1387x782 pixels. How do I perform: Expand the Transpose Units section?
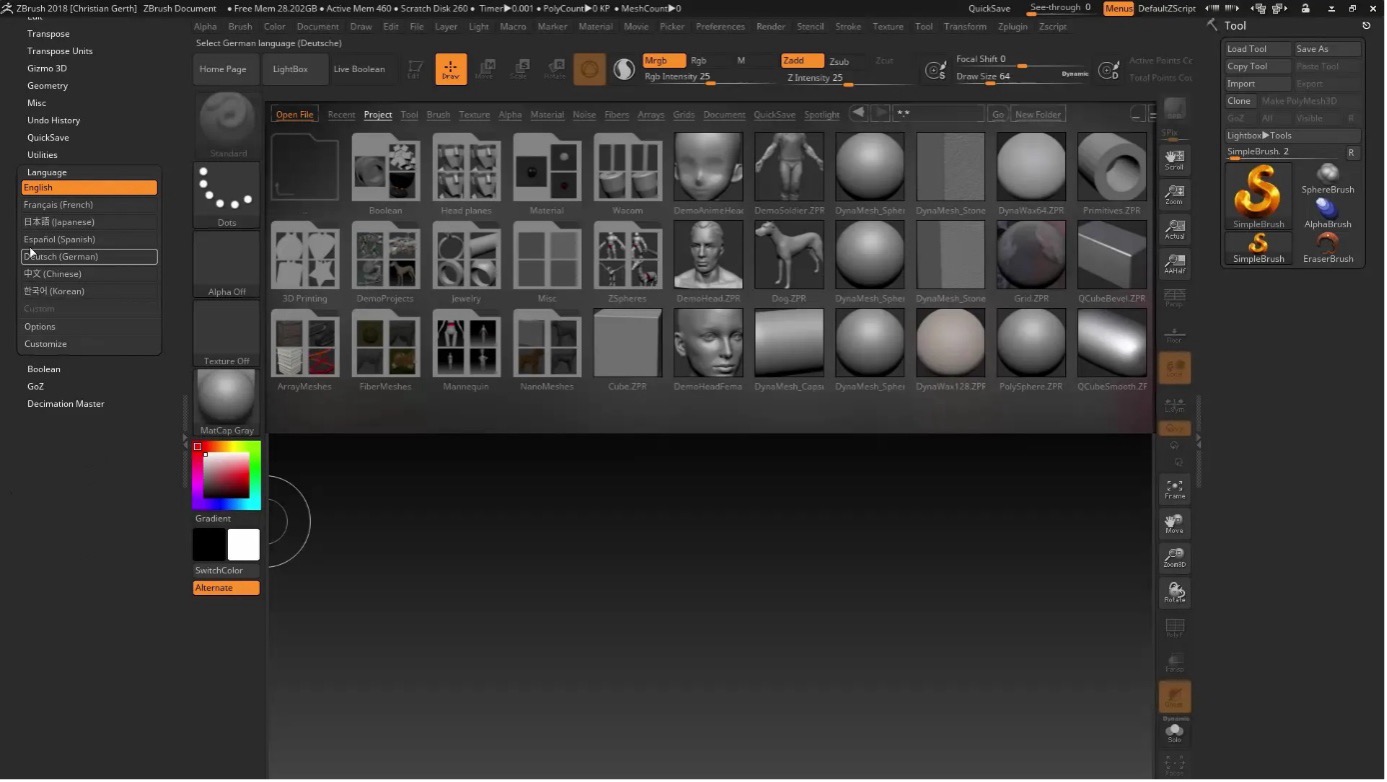pyautogui.click(x=60, y=51)
